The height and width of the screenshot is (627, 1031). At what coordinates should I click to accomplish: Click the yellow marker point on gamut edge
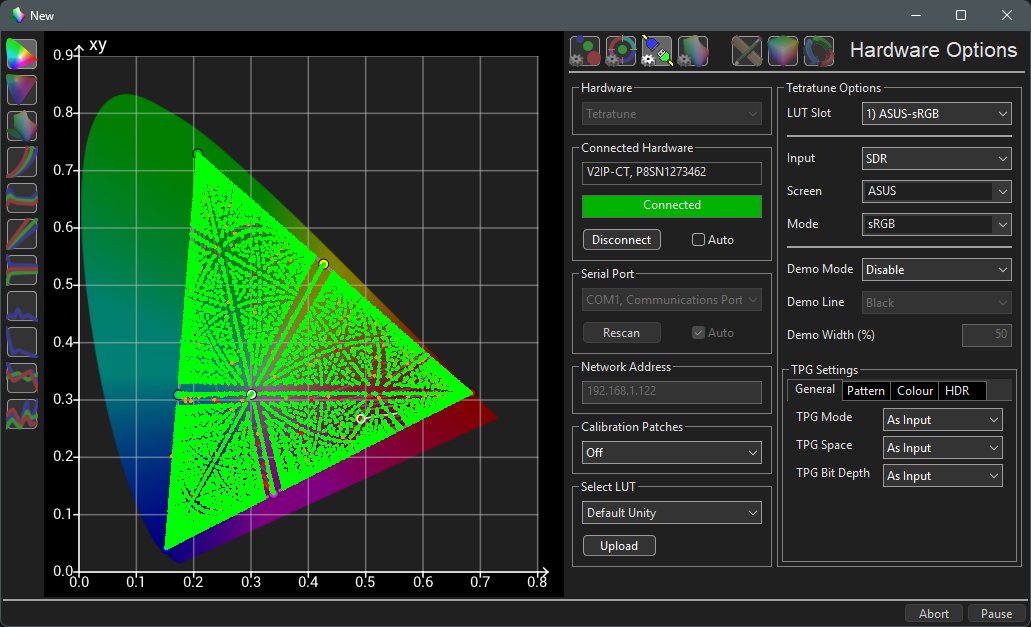324,264
